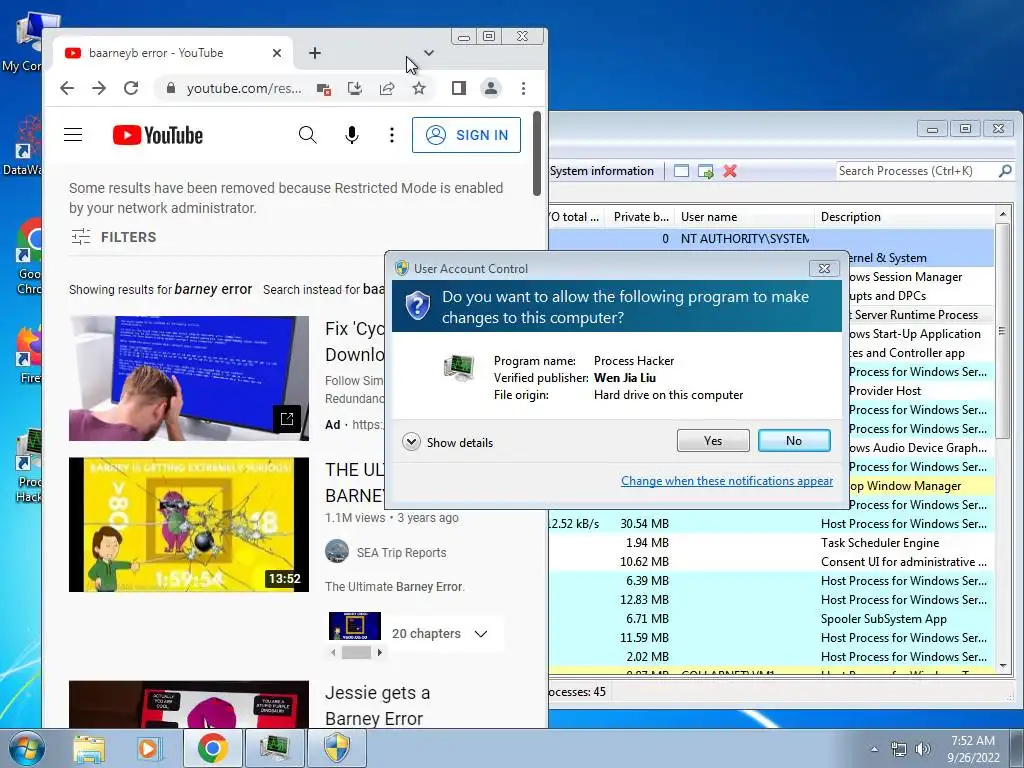Click Yes in User Account Control
The width and height of the screenshot is (1024, 768).
point(713,441)
